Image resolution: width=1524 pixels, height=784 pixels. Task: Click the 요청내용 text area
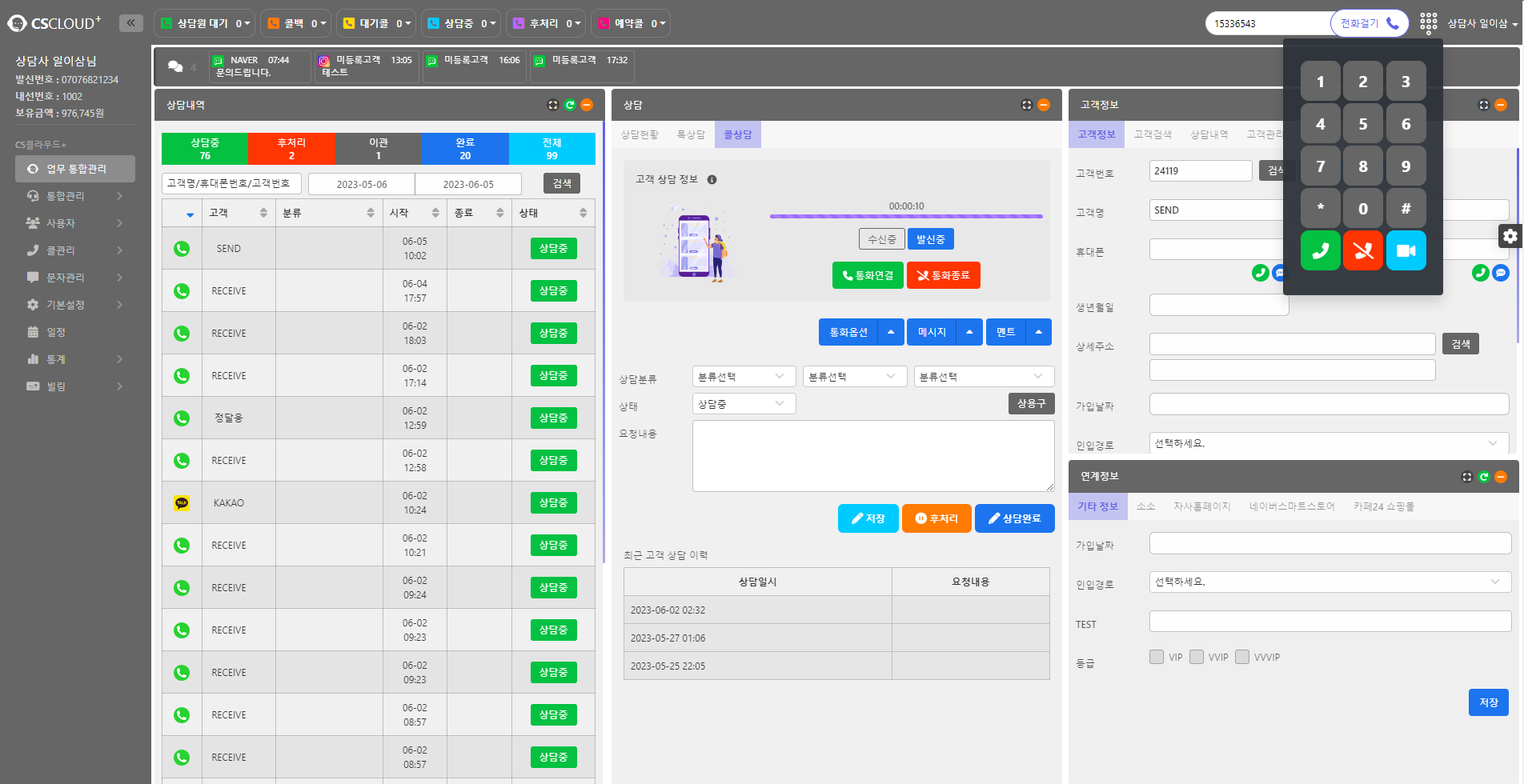[x=872, y=456]
